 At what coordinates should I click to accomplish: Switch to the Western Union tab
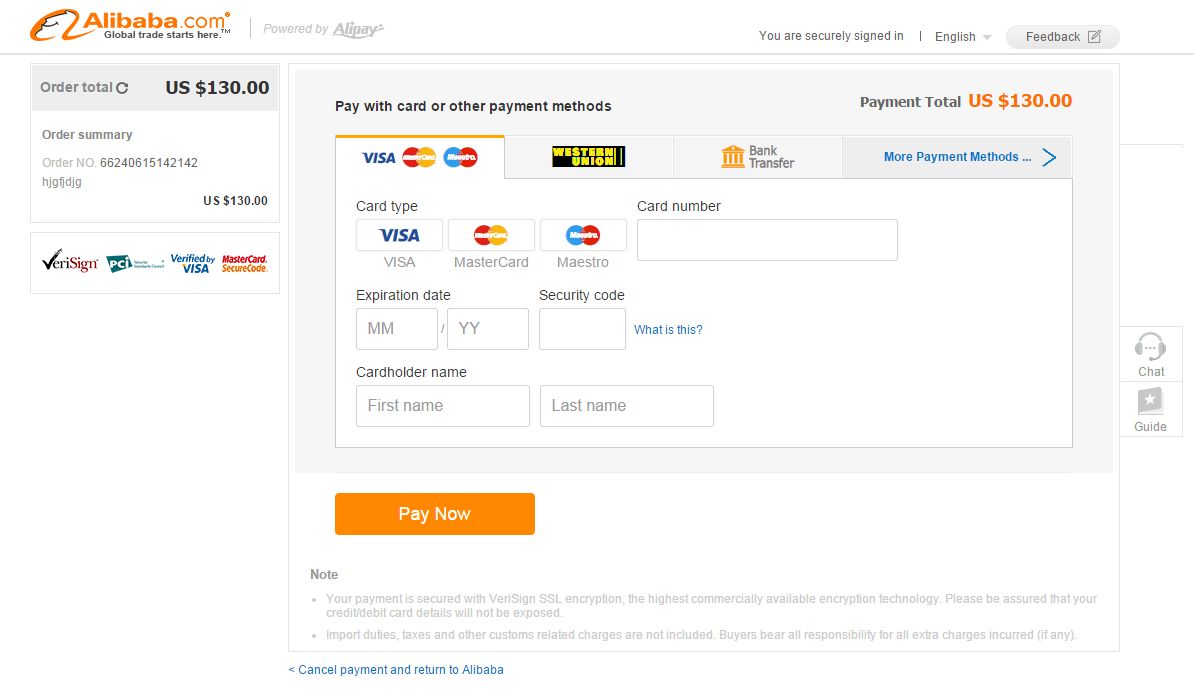tap(589, 157)
